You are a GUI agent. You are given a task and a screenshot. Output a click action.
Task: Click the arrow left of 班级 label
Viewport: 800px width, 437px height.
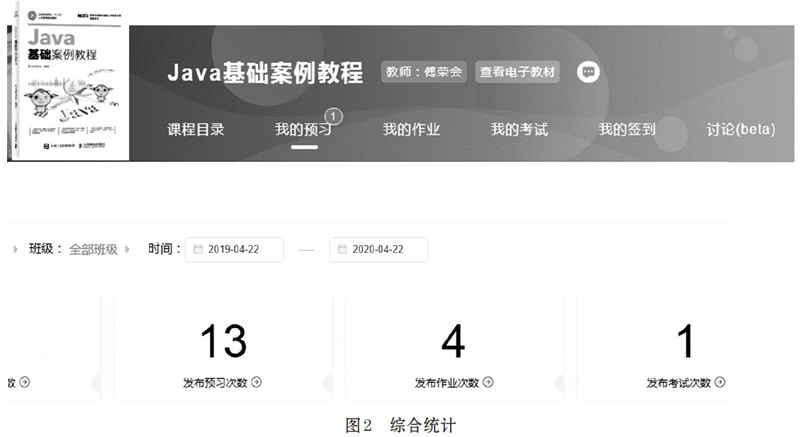click(15, 249)
